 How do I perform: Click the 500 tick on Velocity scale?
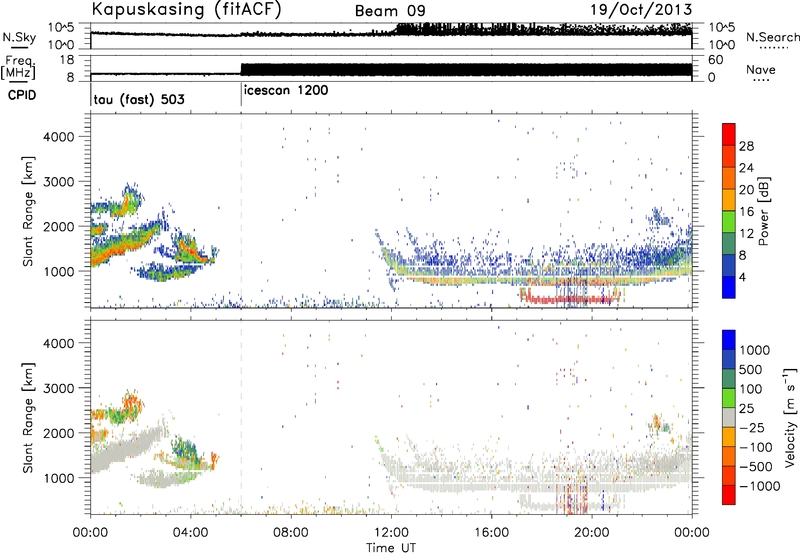tap(751, 369)
